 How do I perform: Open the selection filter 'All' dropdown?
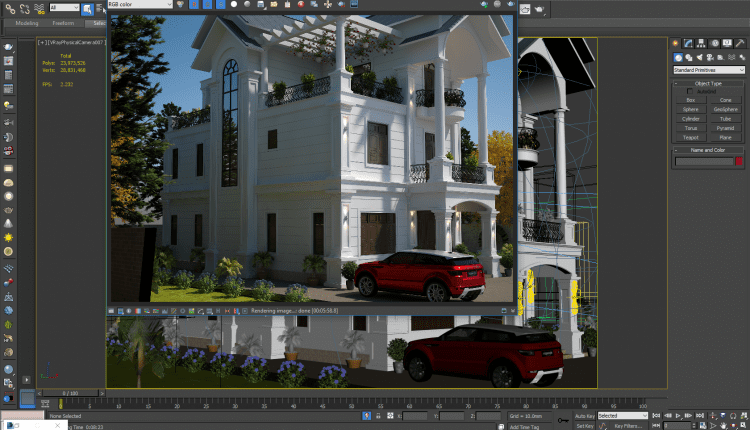coord(64,8)
